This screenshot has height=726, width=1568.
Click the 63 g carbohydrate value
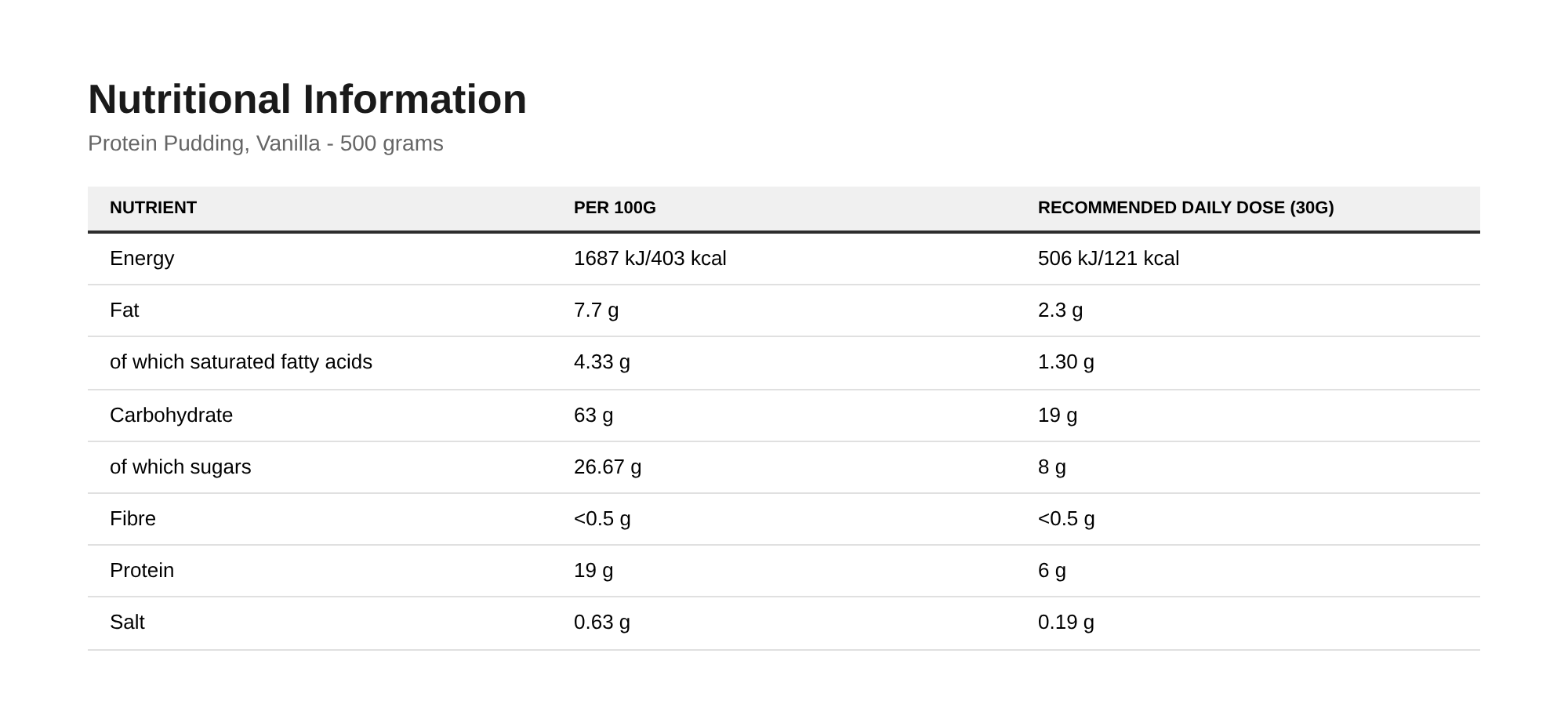point(593,416)
